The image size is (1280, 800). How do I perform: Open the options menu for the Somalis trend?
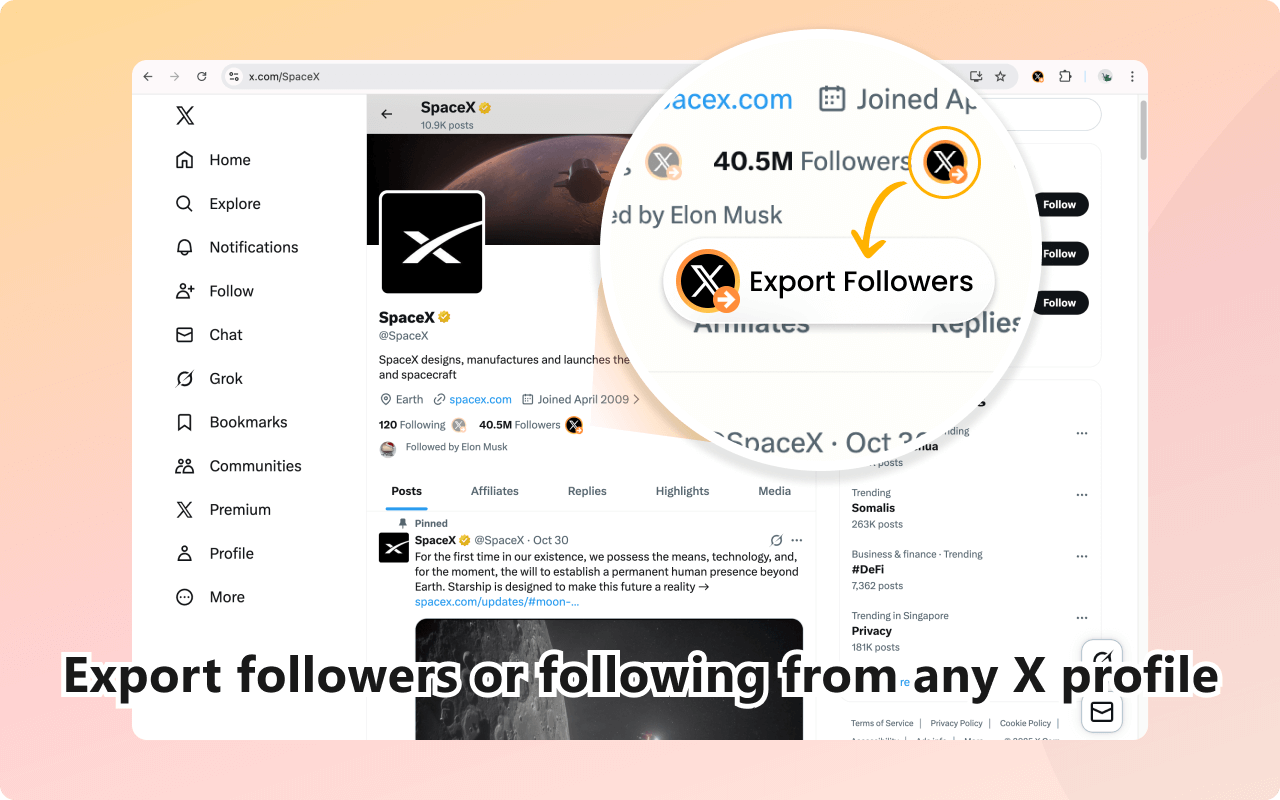pyautogui.click(x=1082, y=494)
